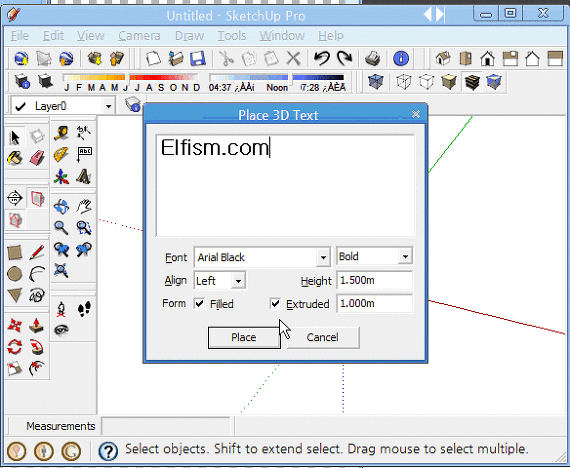570x468 pixels.
Task: Close the Place 3D Text dialog
Action: [416, 115]
